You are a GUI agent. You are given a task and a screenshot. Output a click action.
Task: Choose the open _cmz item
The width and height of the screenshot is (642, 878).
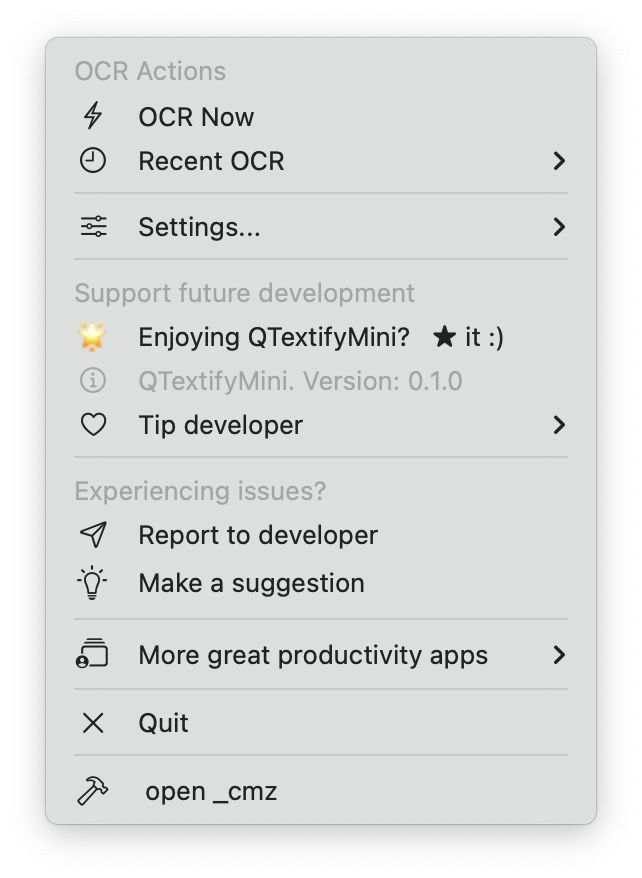pos(211,791)
